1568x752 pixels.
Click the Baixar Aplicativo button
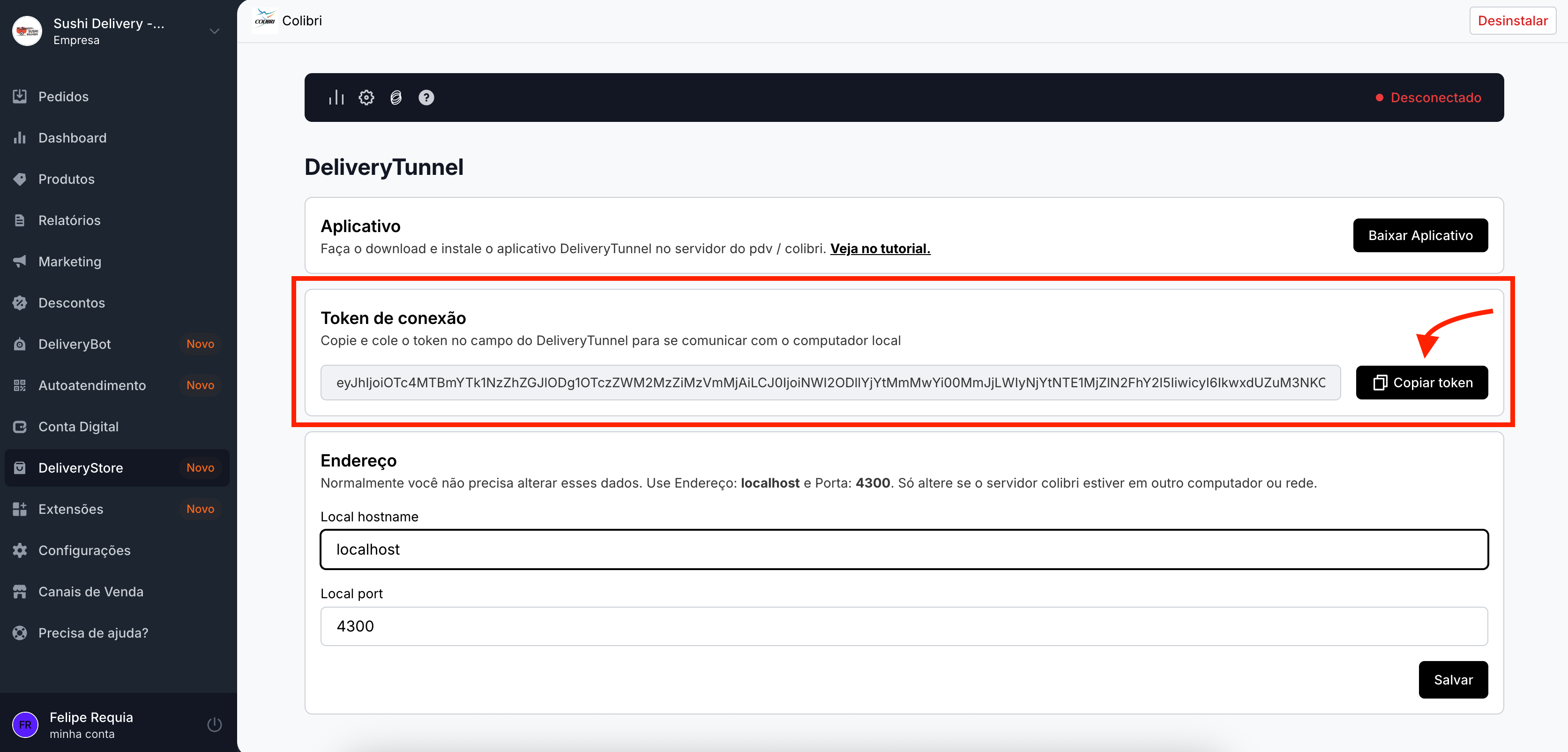pyautogui.click(x=1420, y=235)
